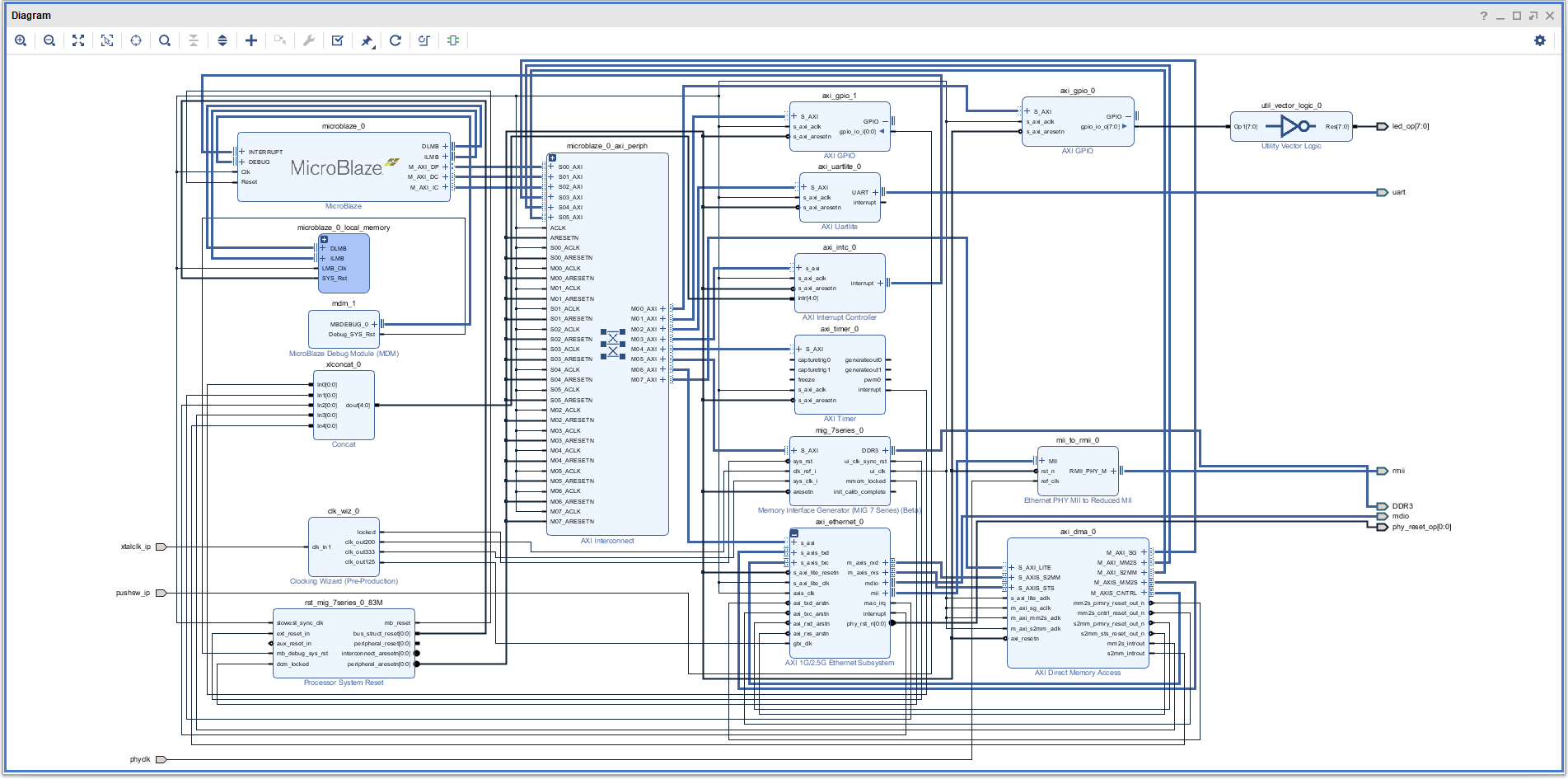Click the Utility Vector Logic inverter block

[x=1290, y=126]
